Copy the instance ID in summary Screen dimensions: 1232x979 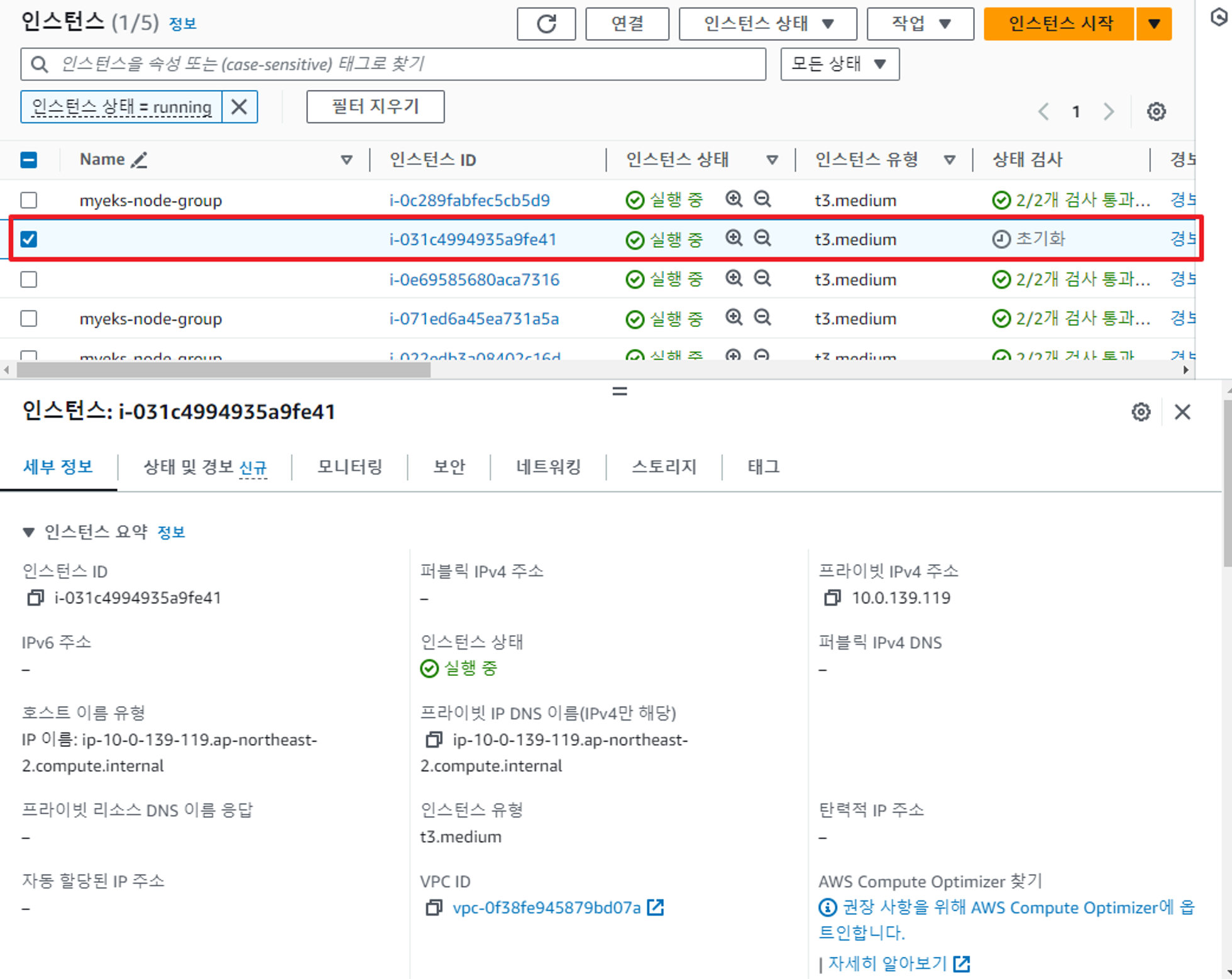(x=35, y=598)
